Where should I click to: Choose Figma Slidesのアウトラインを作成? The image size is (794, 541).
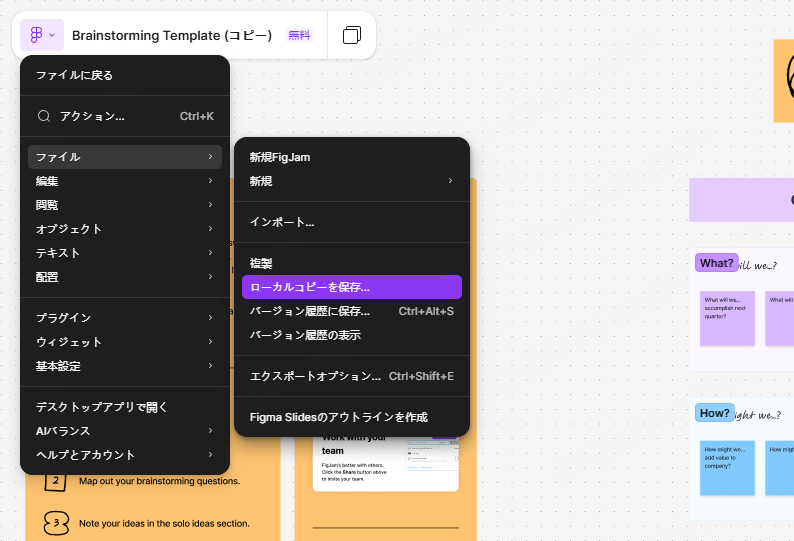pos(352,417)
